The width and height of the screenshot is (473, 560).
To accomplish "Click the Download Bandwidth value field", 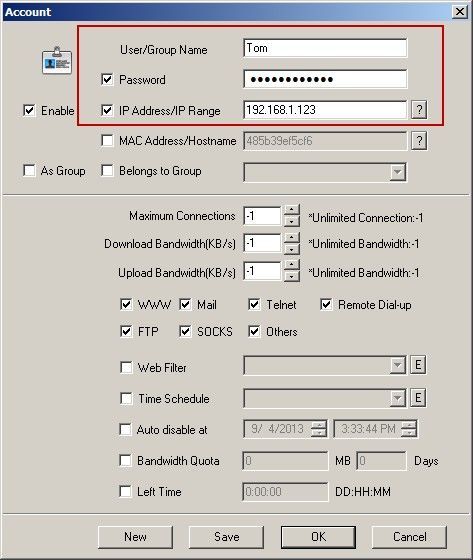I will click(x=262, y=243).
